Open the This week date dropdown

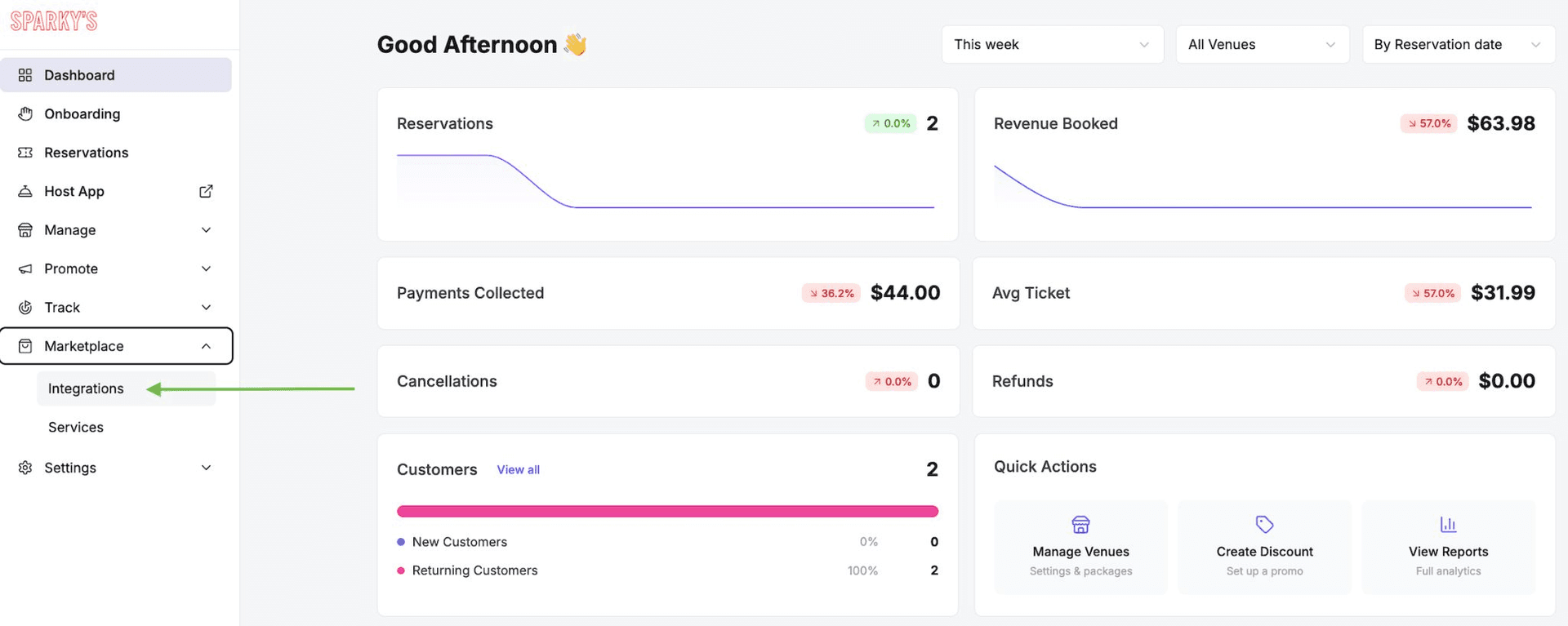[x=1052, y=44]
